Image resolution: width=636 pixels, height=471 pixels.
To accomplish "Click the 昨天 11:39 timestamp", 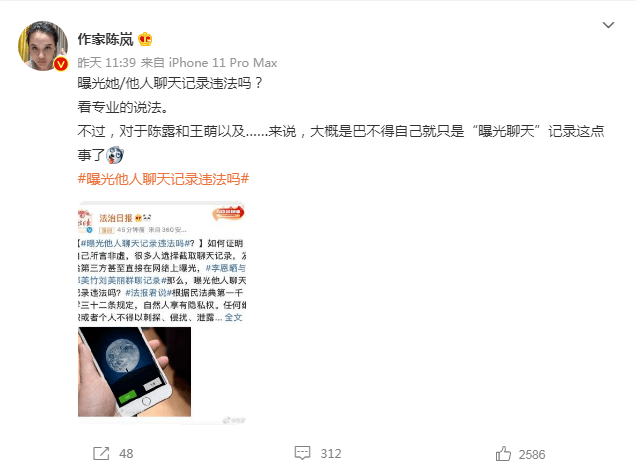I will point(106,62).
